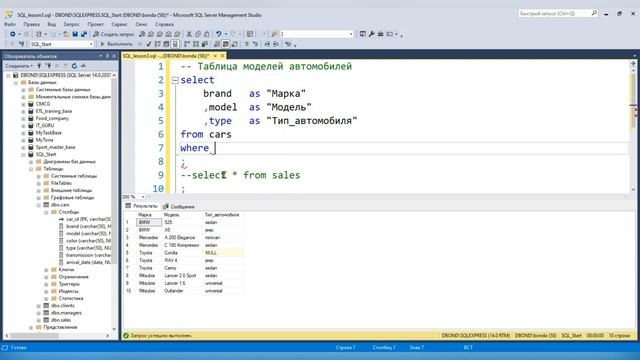Image resolution: width=640 pixels, height=360 pixels.
Task: Click the Comment selected lines icon
Action: pyautogui.click(x=247, y=44)
